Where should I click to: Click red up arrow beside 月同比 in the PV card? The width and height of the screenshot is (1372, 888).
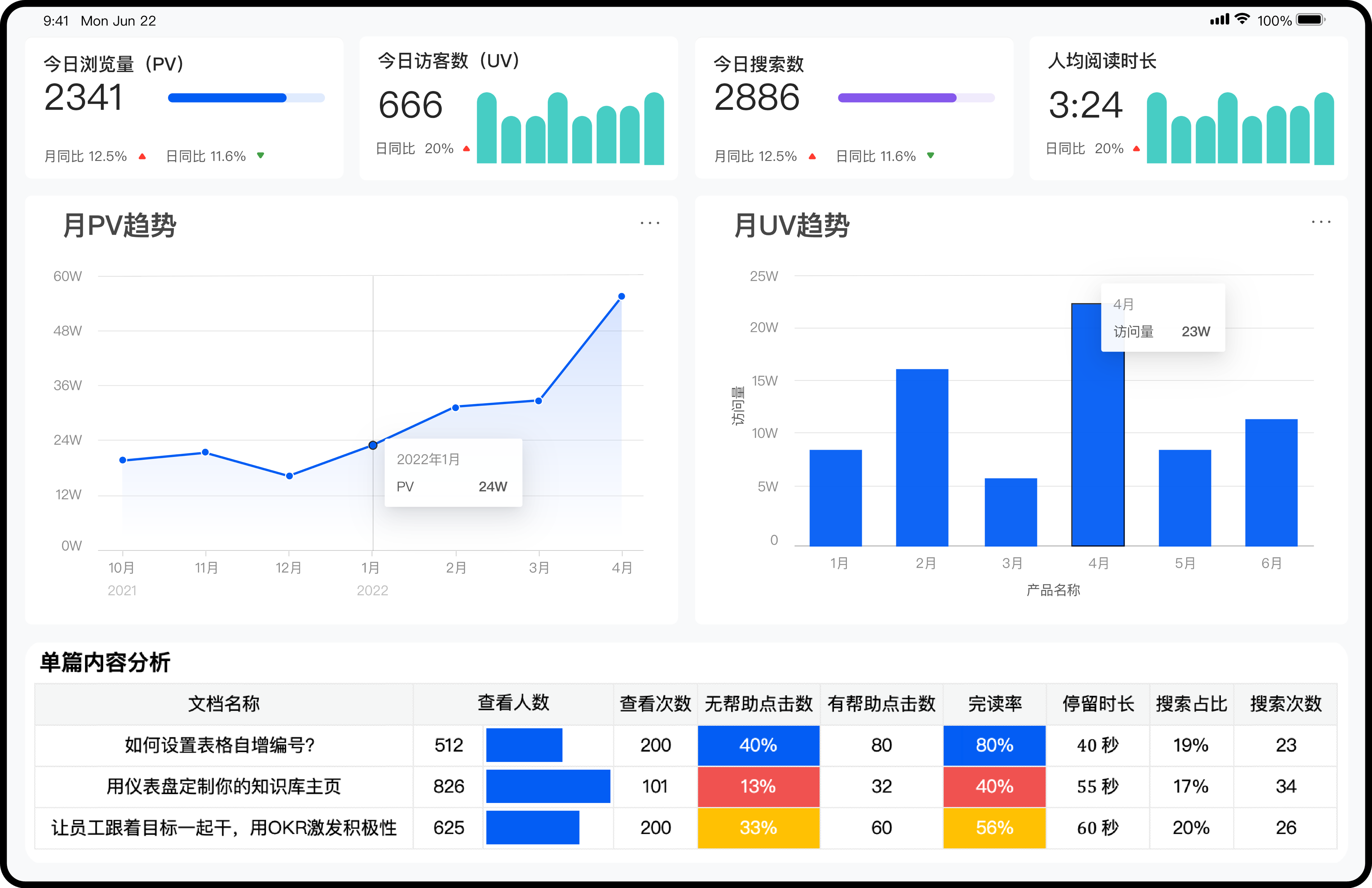[x=142, y=156]
